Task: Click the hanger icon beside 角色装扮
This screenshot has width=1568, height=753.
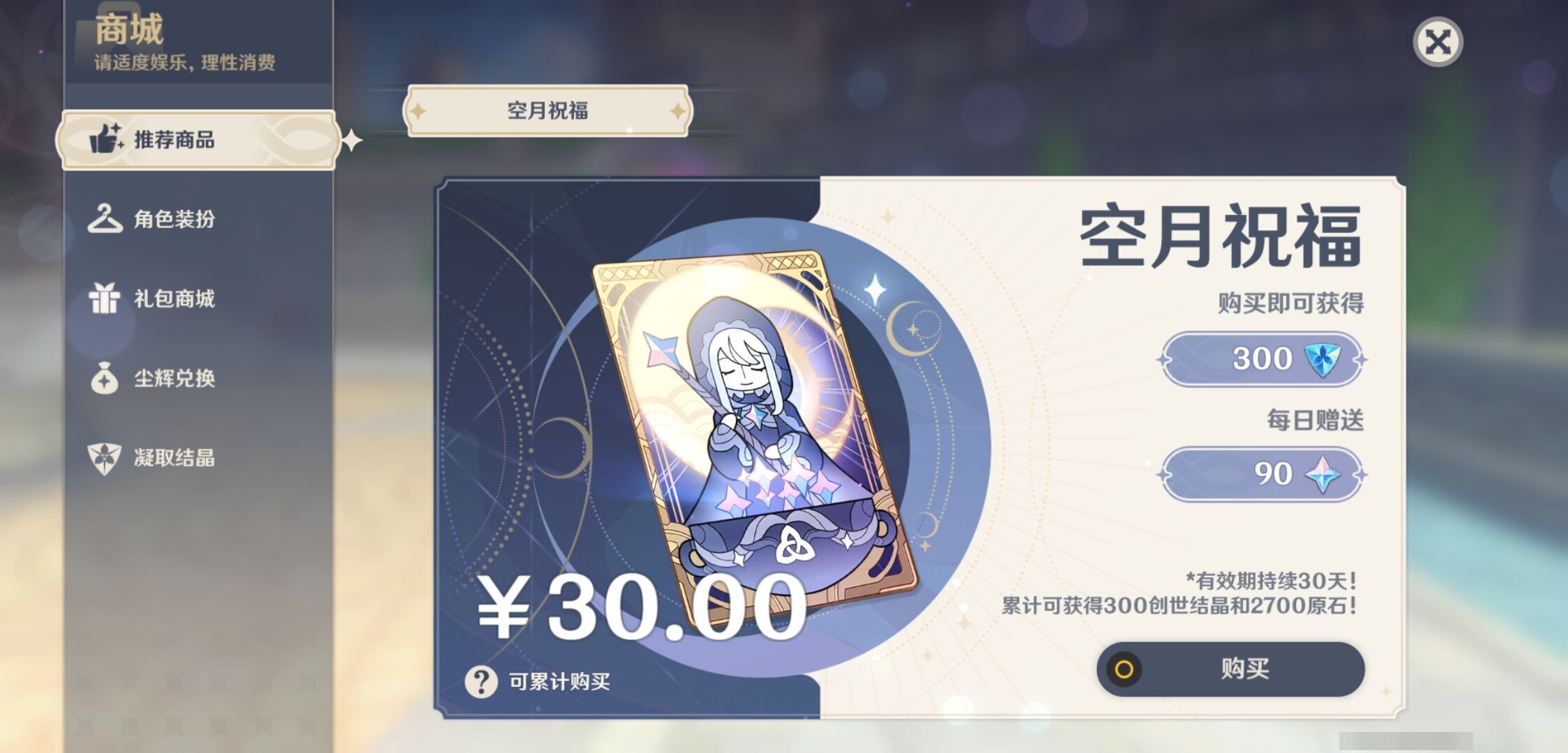Action: [x=105, y=219]
